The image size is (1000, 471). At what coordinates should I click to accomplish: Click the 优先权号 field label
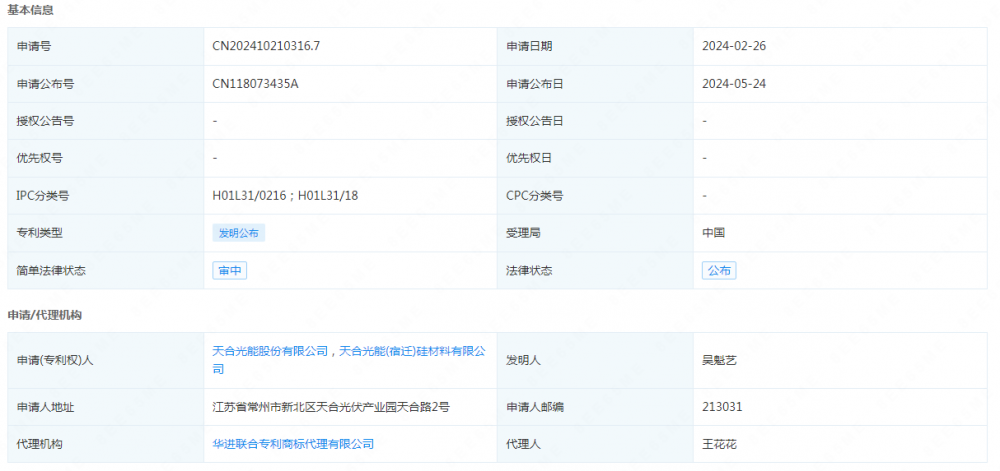40,158
